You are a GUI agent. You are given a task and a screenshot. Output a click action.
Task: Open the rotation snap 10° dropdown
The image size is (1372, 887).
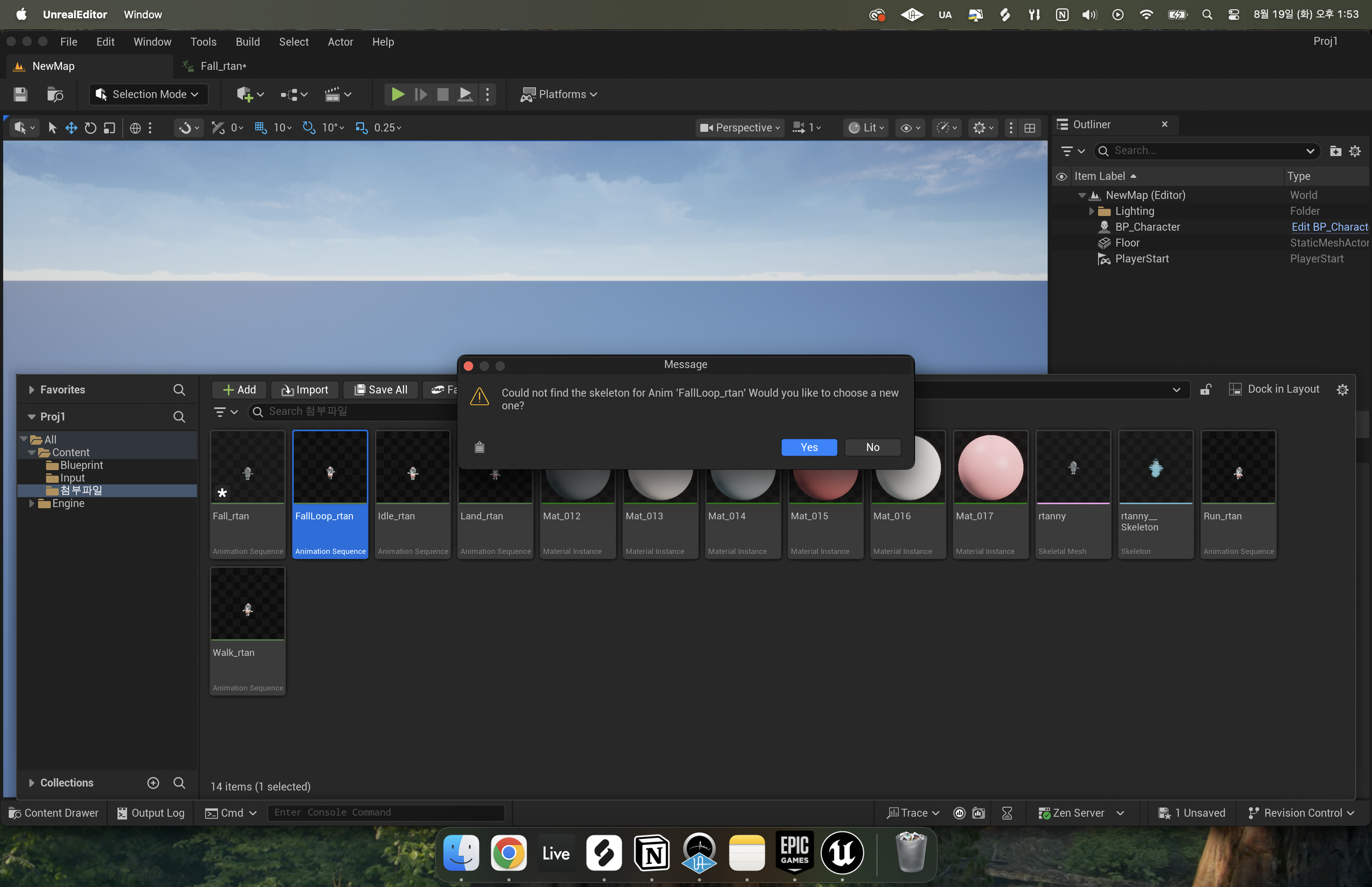point(333,128)
